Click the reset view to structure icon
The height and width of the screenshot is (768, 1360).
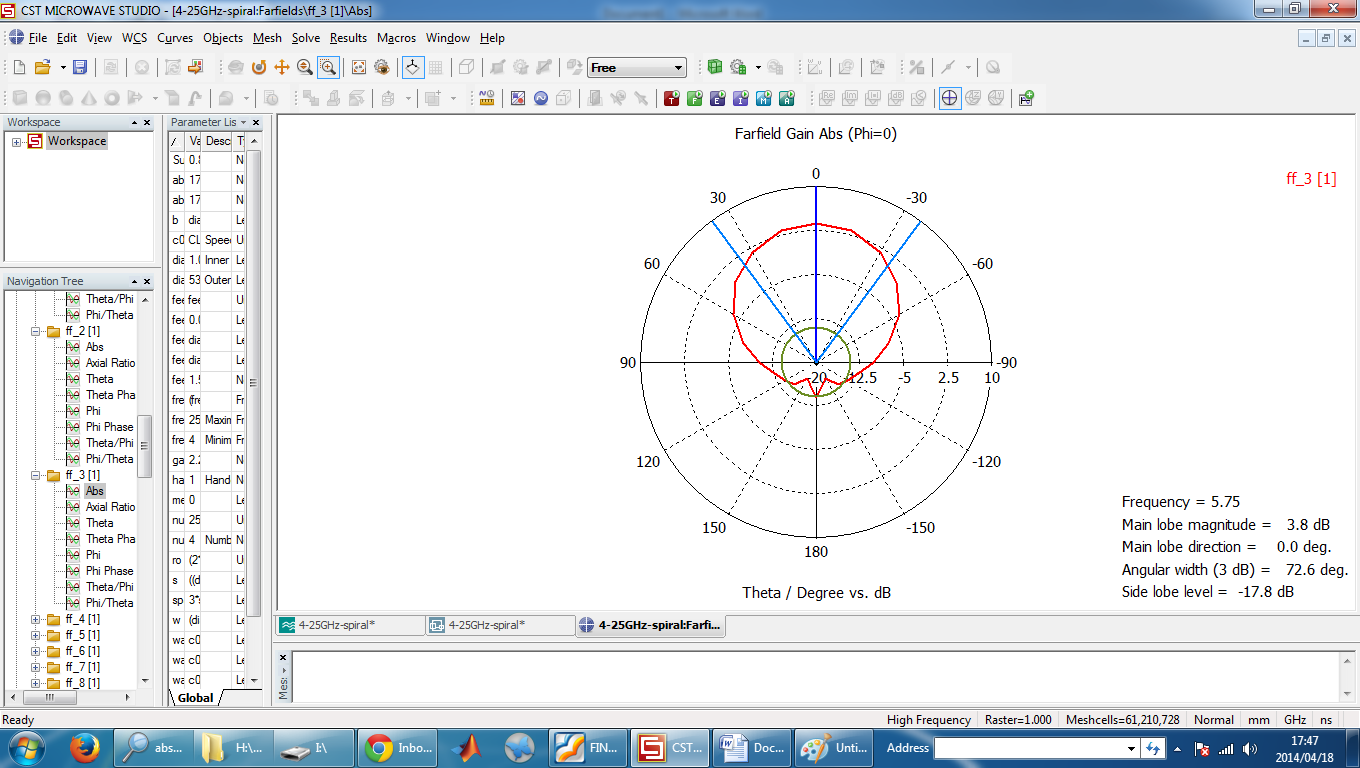pyautogui.click(x=359, y=67)
